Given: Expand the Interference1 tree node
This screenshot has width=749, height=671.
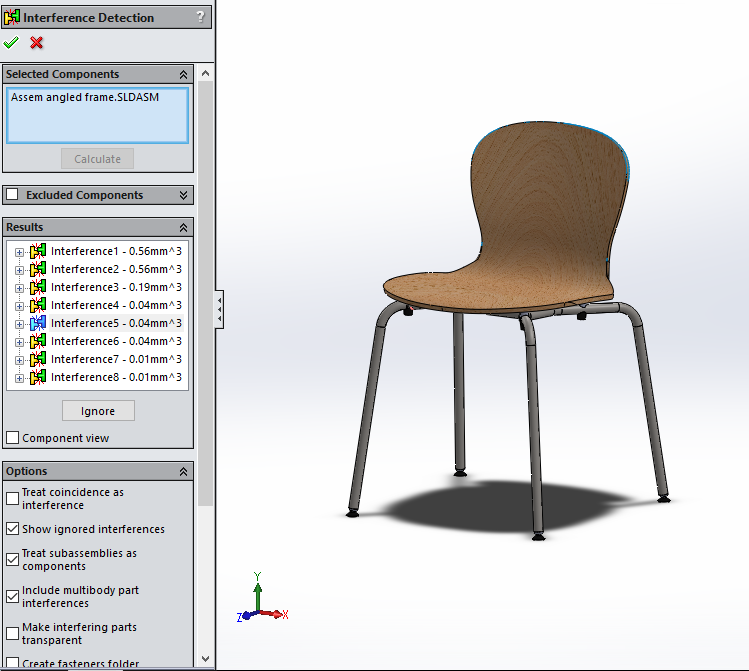Looking at the screenshot, I should (x=19, y=252).
